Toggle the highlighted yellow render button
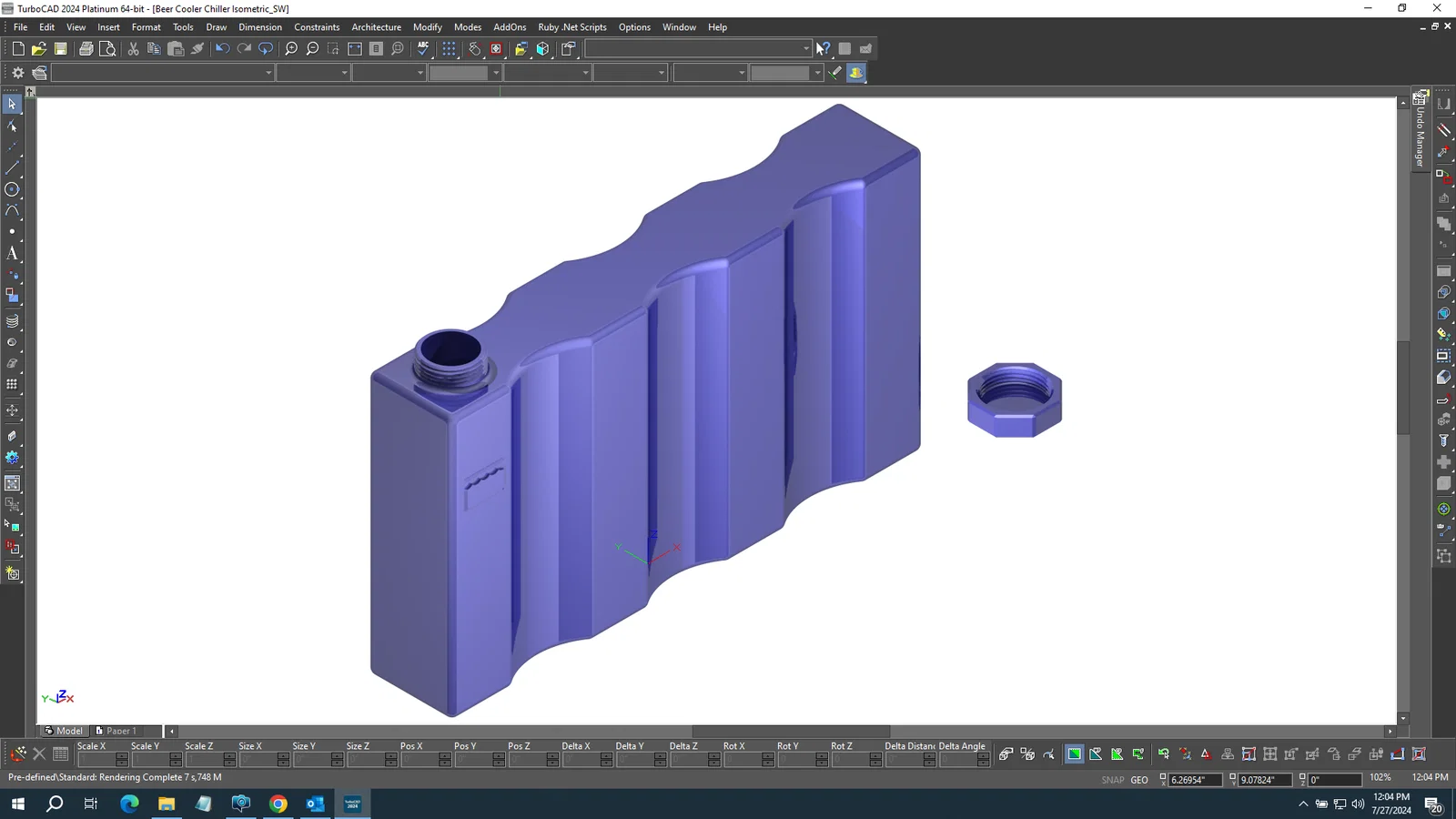 tap(856, 73)
